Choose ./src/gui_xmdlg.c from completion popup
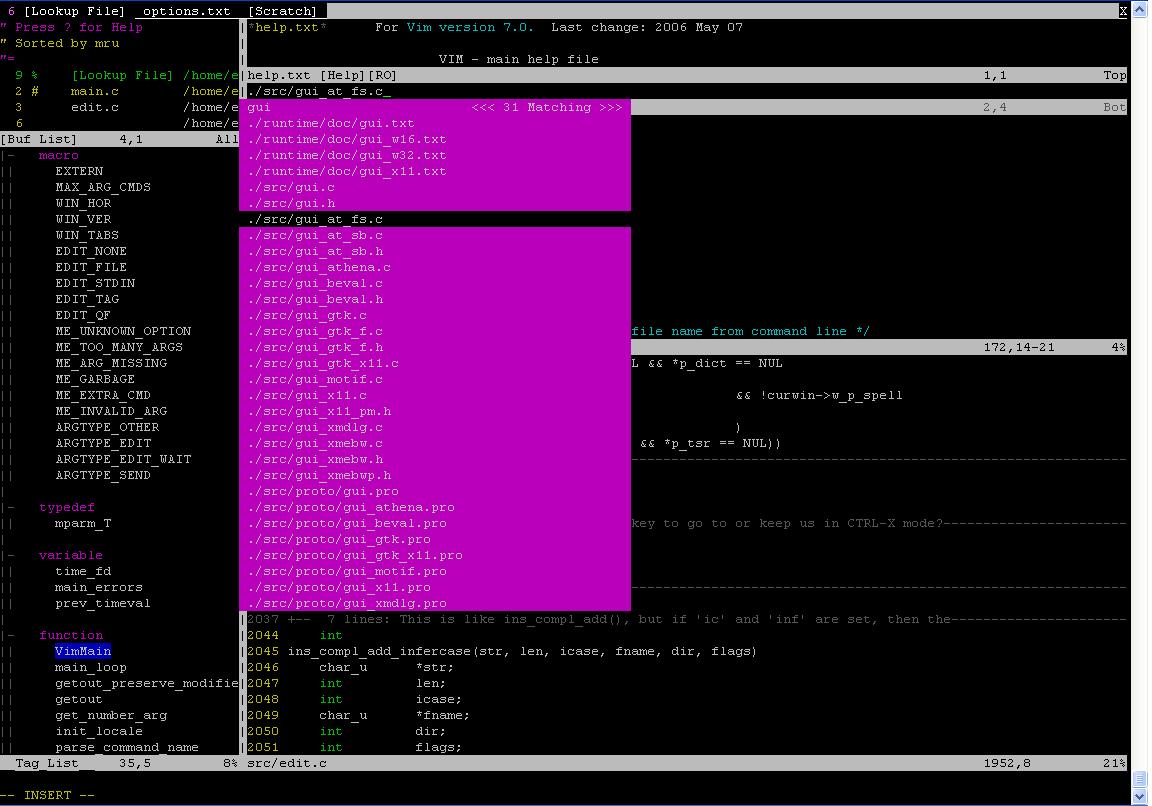The image size is (1152, 806). click(435, 428)
